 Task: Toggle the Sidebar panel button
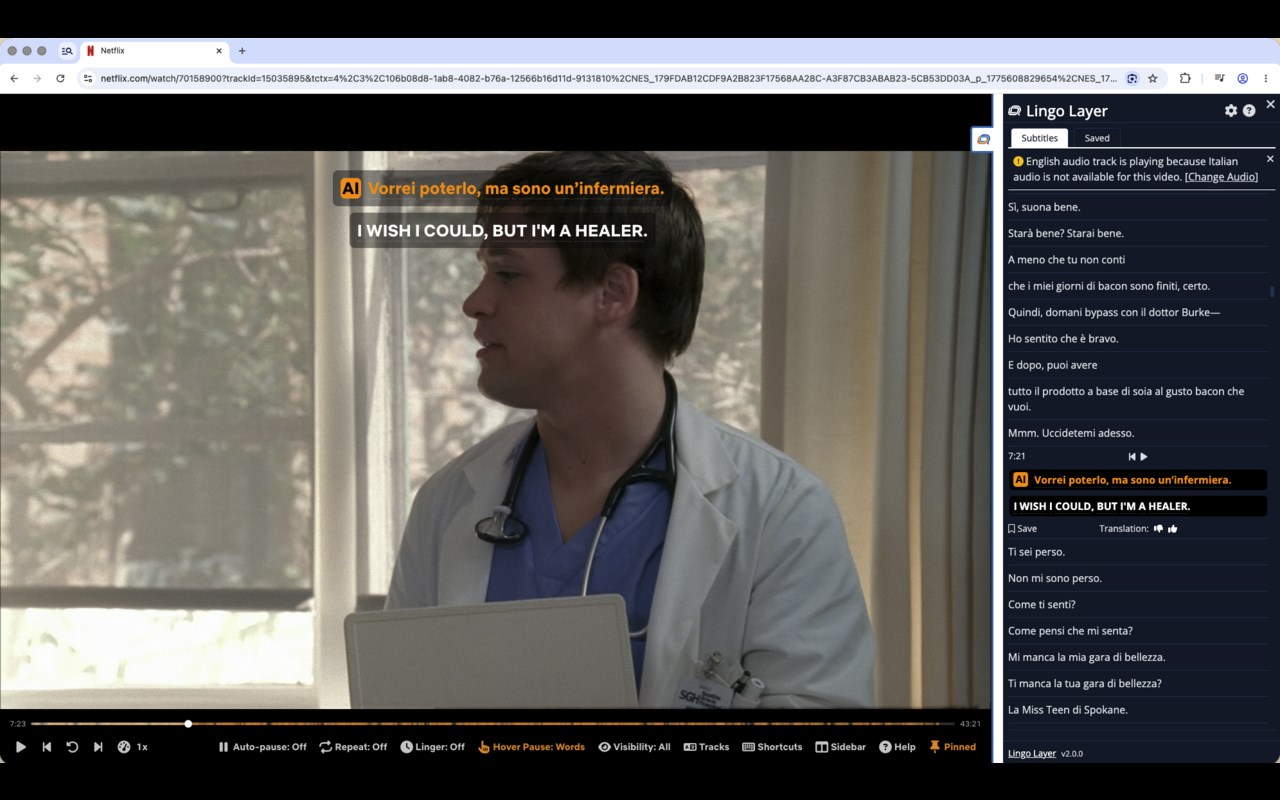(x=840, y=747)
